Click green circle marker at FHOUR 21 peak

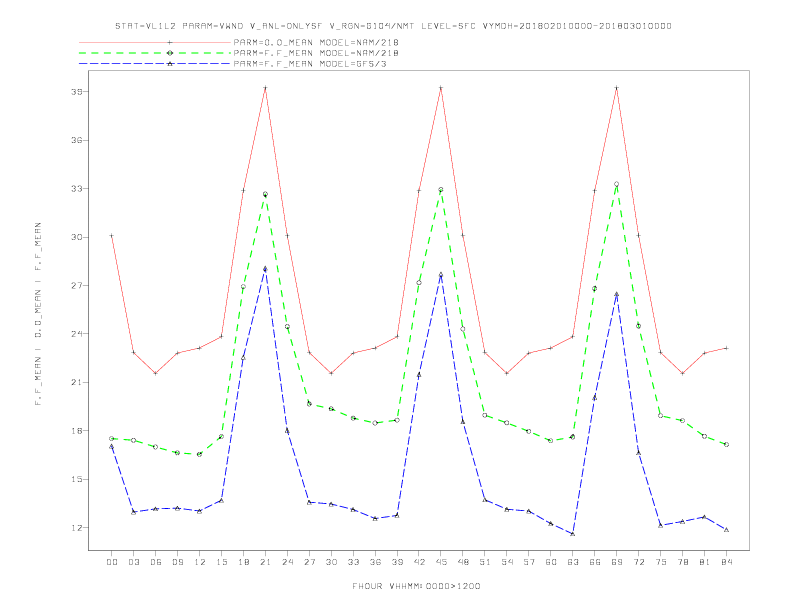265,194
